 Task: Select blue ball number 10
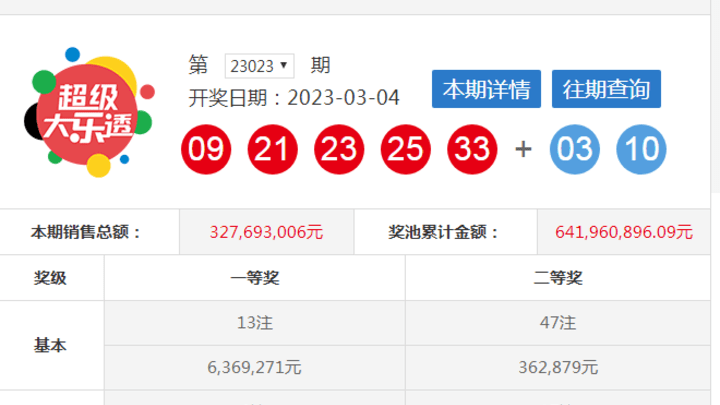pos(641,149)
